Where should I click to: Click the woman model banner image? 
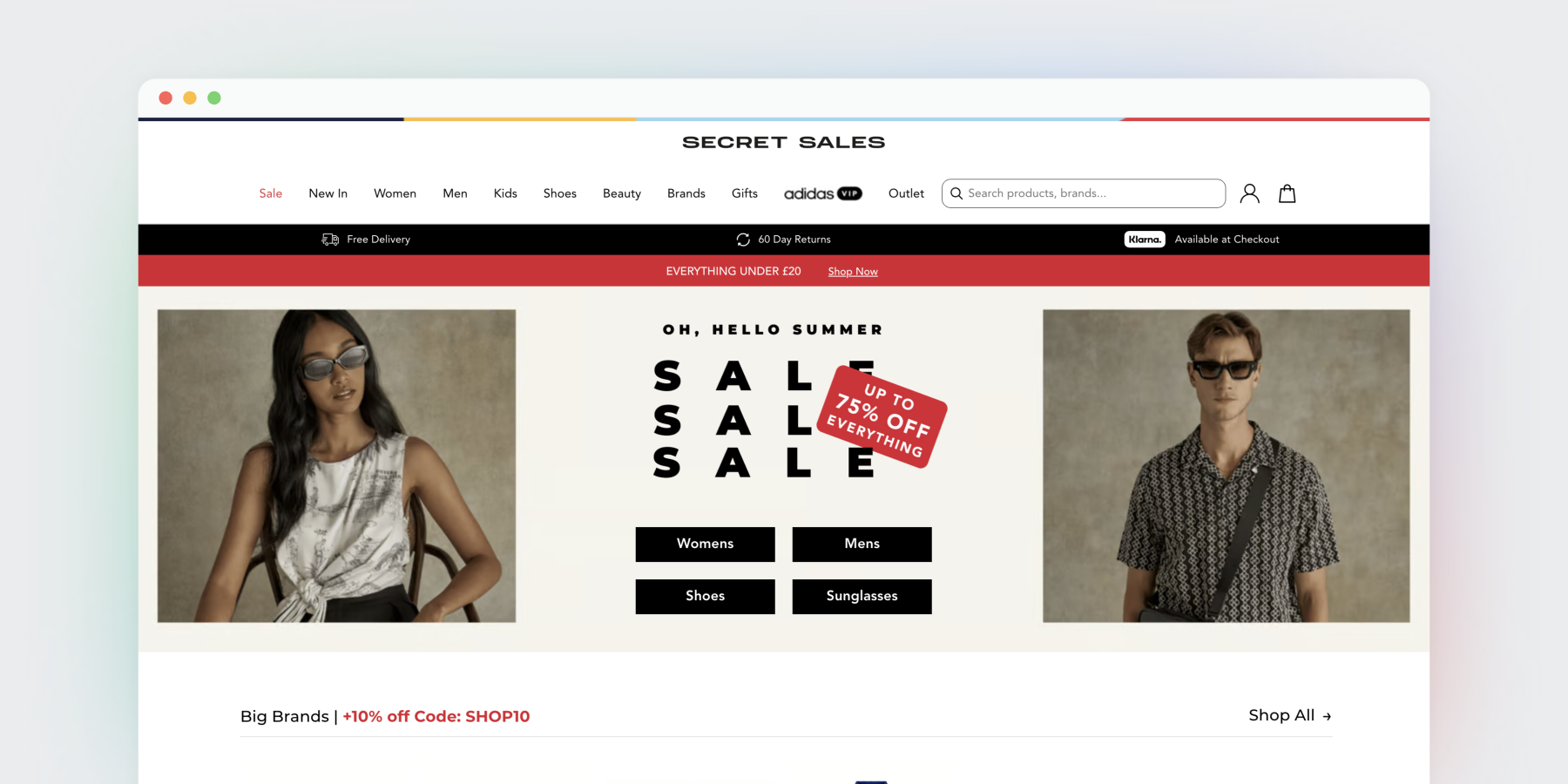click(x=336, y=466)
